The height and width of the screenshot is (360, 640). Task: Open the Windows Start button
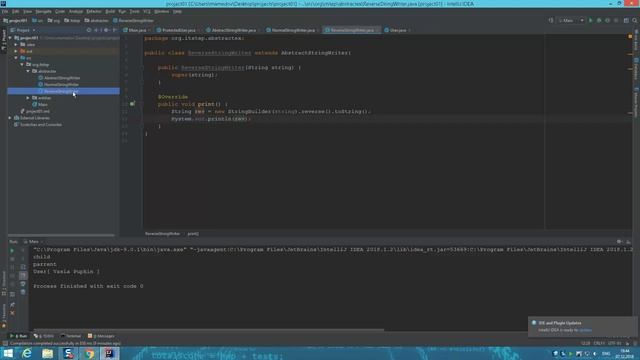point(8,353)
